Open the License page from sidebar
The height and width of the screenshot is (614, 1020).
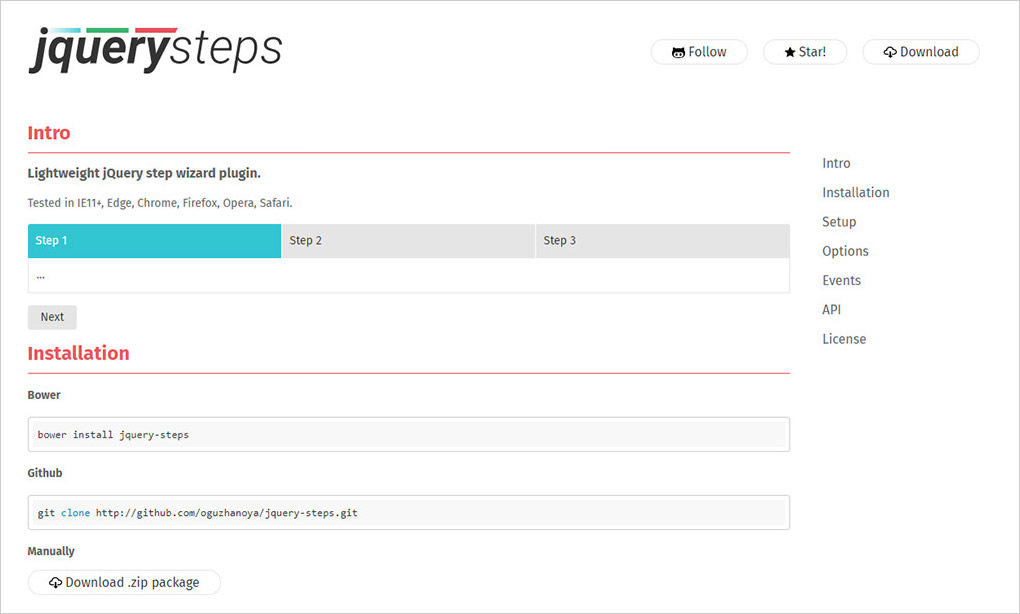point(844,338)
